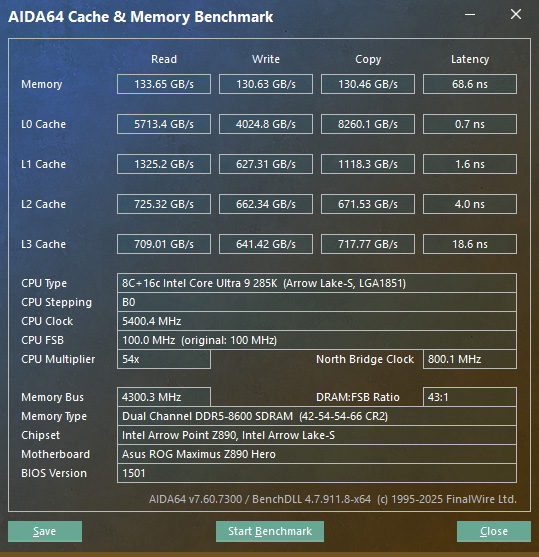The image size is (539, 557).
Task: Select the CPU Clock 5400.4 MHz field
Action: click(317, 321)
